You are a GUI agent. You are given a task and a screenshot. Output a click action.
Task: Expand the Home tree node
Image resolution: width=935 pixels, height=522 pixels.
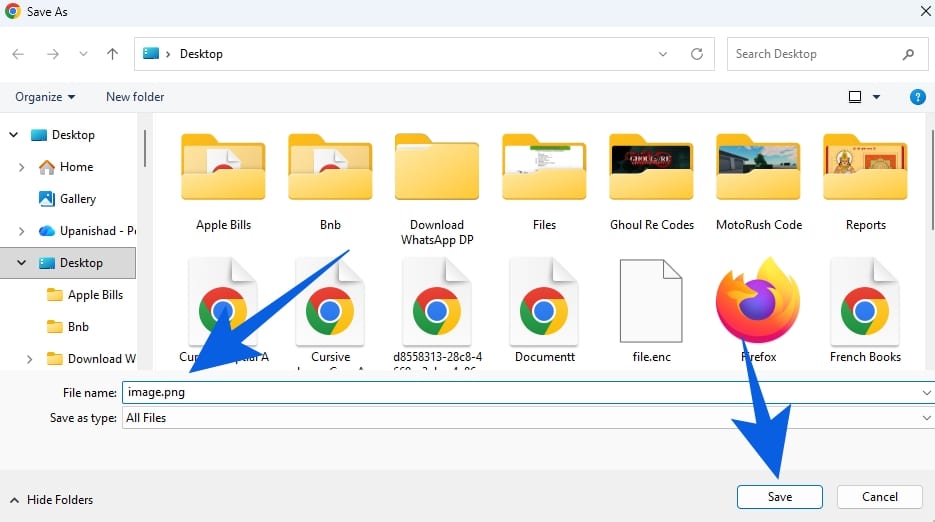coord(21,167)
